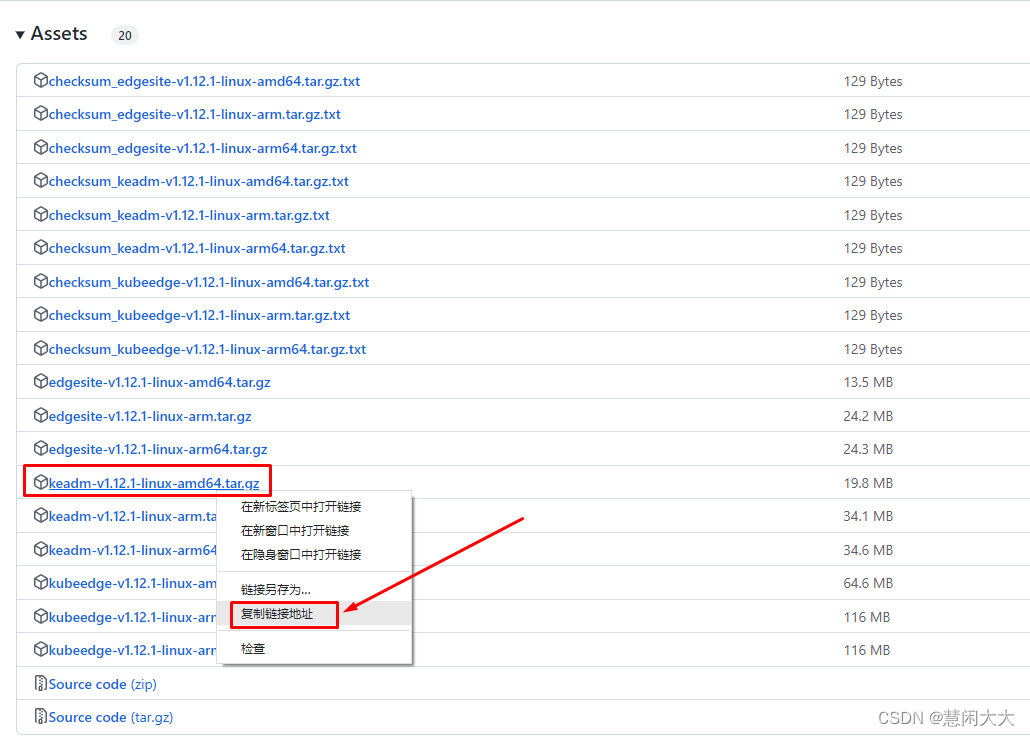Open checksum_edgesite-v1.12.1-linux-arm64.tar.gz.txt link
Viewport: 1030px width, 736px height.
(202, 148)
